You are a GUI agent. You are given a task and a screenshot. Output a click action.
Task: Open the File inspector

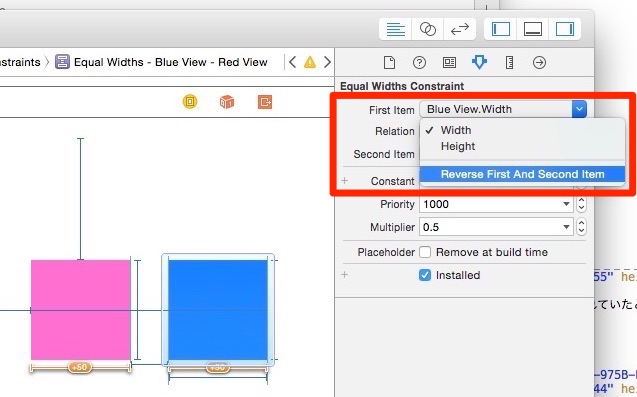[389, 63]
